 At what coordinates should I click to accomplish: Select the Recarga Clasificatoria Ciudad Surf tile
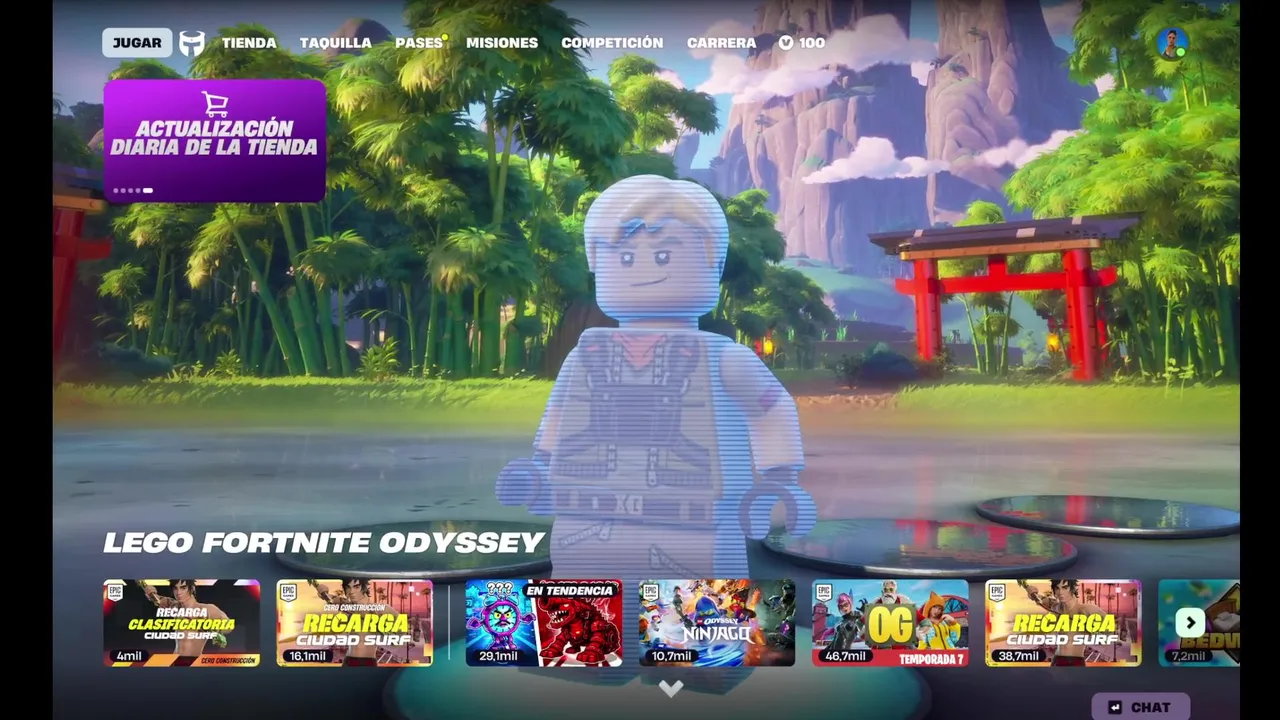[182, 623]
